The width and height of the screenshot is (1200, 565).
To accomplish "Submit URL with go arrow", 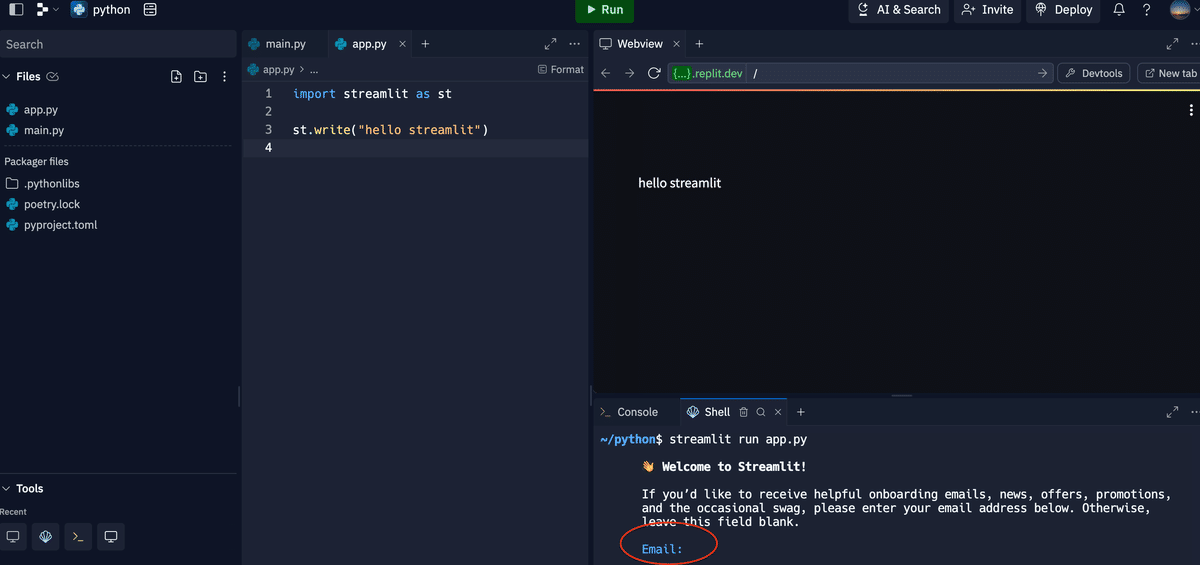I will click(x=1043, y=73).
